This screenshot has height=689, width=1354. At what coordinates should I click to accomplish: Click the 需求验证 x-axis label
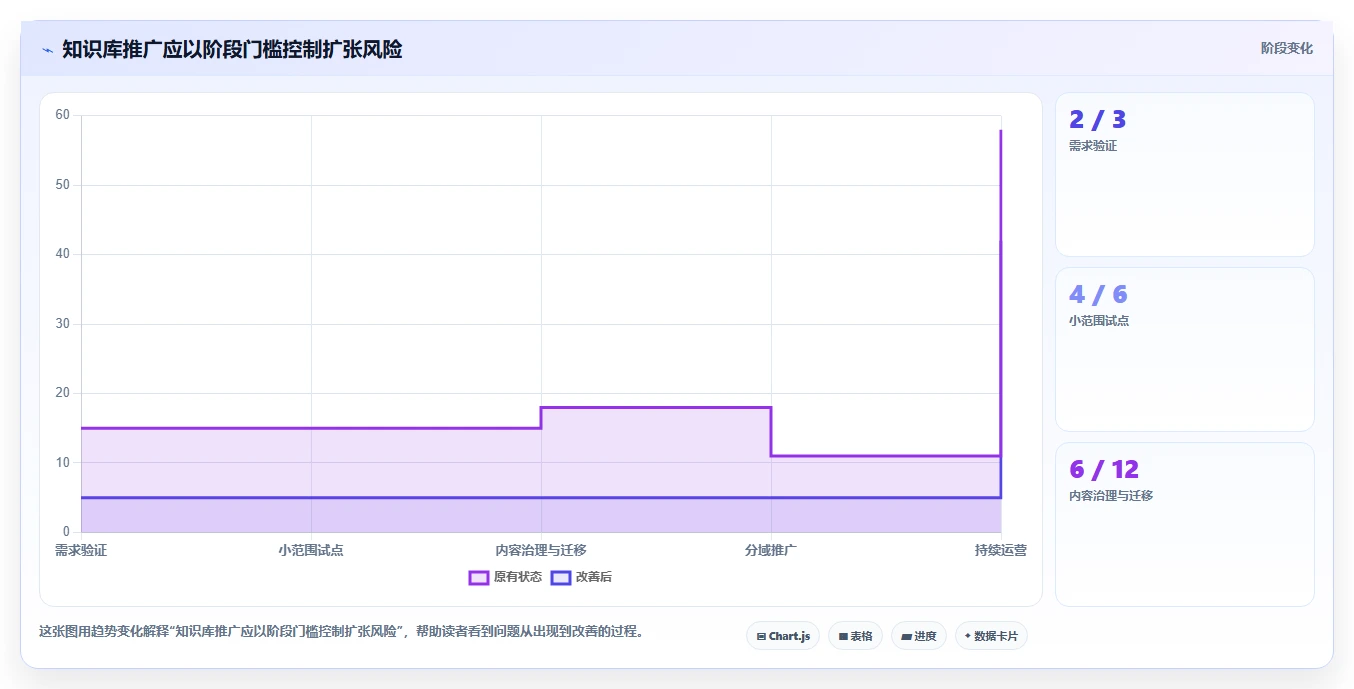coord(81,550)
